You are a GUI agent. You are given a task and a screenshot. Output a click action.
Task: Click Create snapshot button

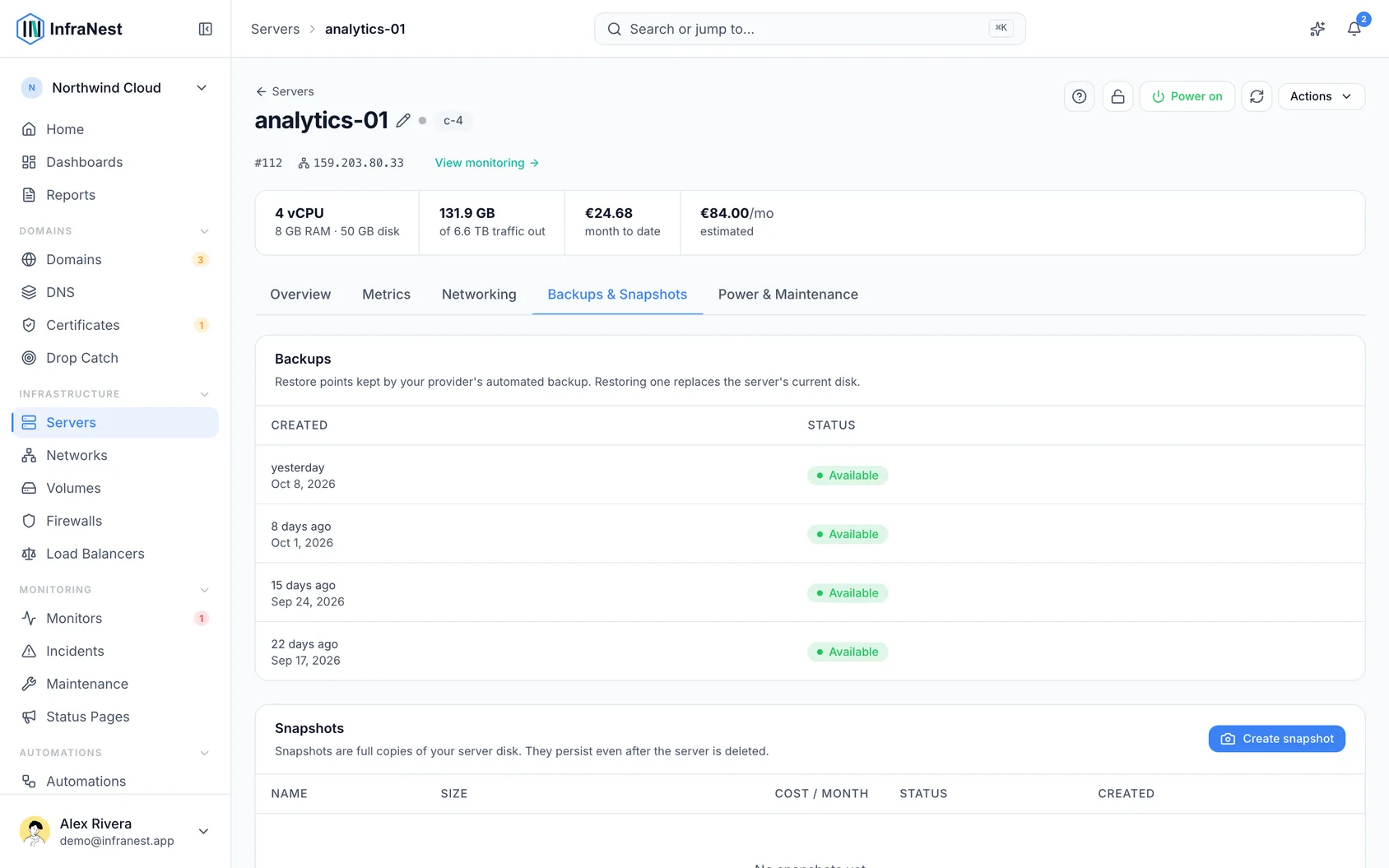[1277, 739]
